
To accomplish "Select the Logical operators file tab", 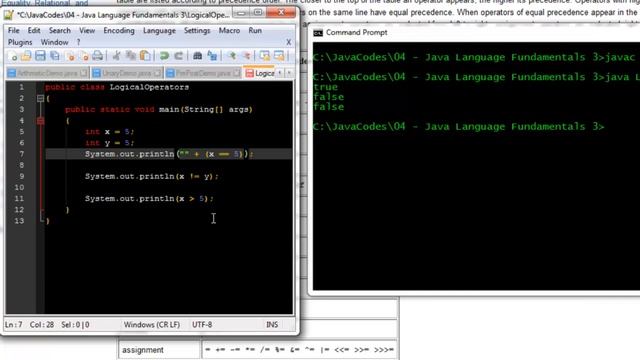I will [x=260, y=73].
